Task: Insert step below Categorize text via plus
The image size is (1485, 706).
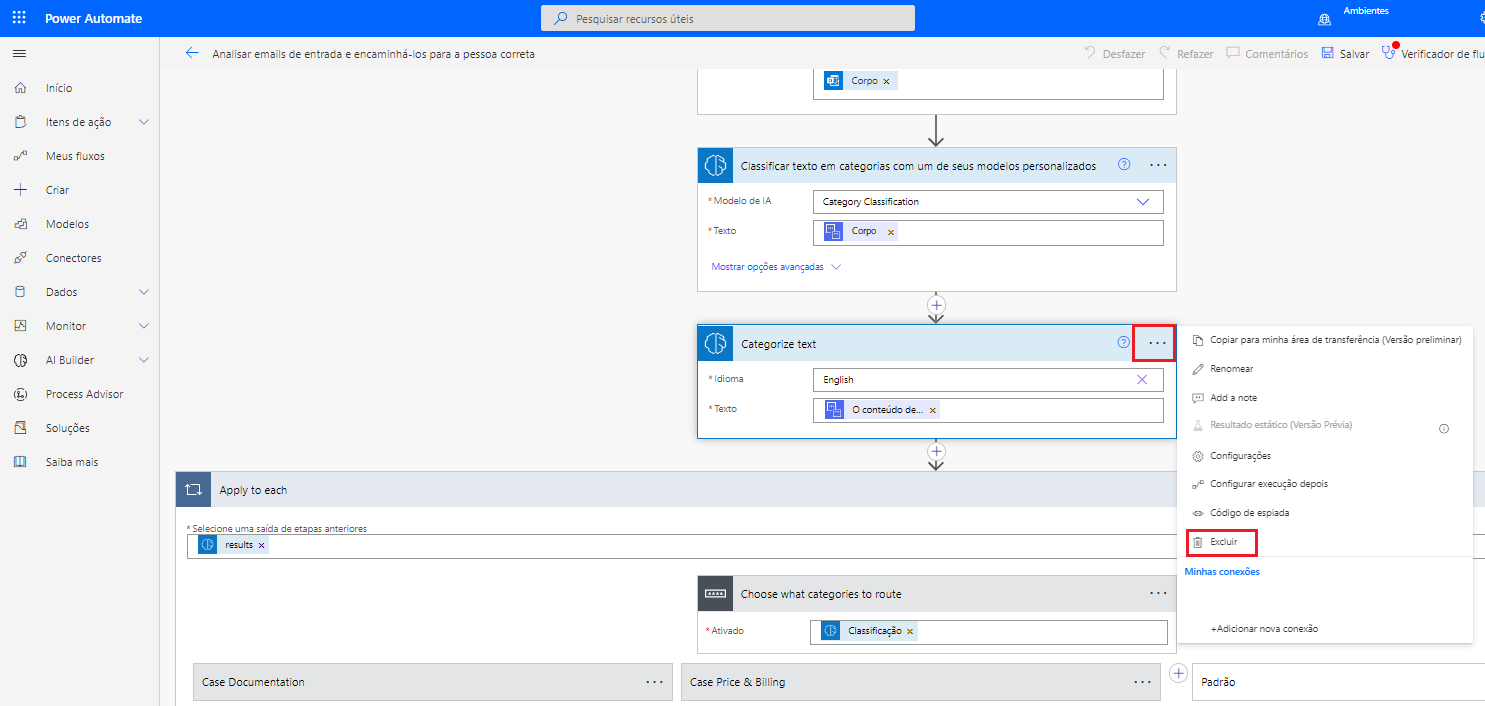Action: [x=936, y=451]
